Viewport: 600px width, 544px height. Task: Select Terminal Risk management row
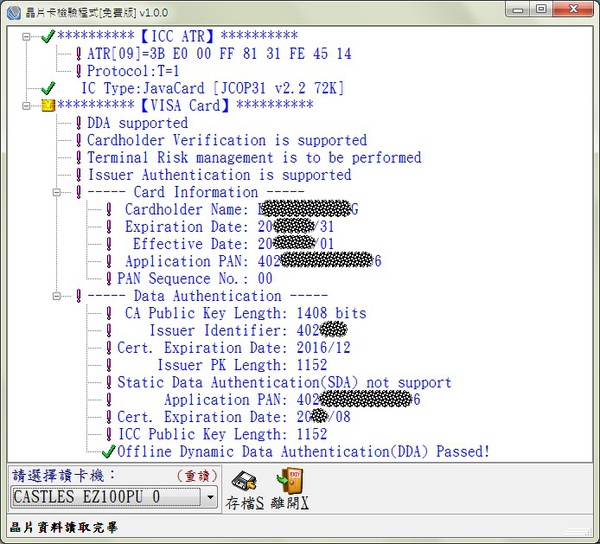point(254,157)
